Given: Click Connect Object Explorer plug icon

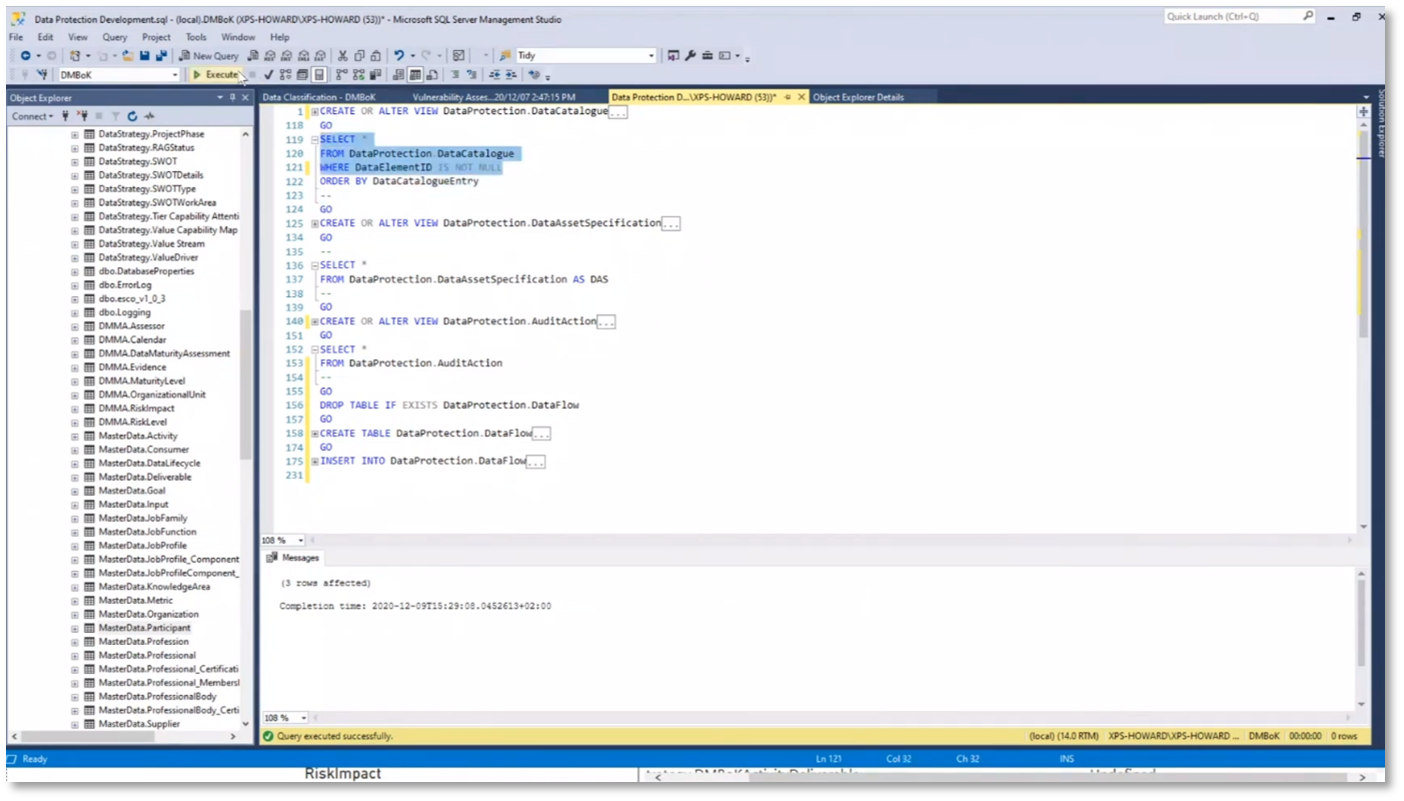Looking at the screenshot, I should click(65, 116).
